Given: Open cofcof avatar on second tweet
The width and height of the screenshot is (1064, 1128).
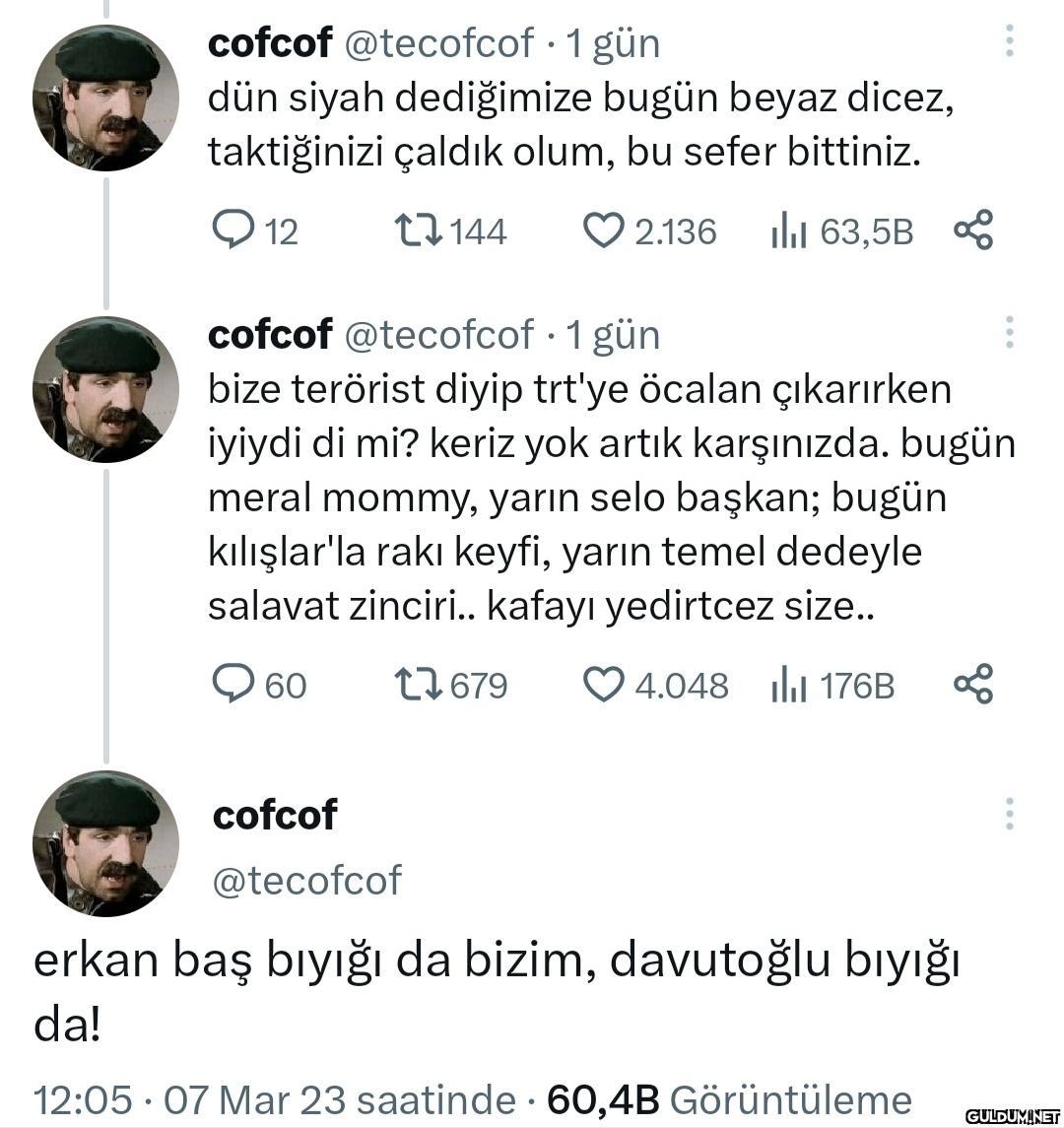Looking at the screenshot, I should click(105, 389).
